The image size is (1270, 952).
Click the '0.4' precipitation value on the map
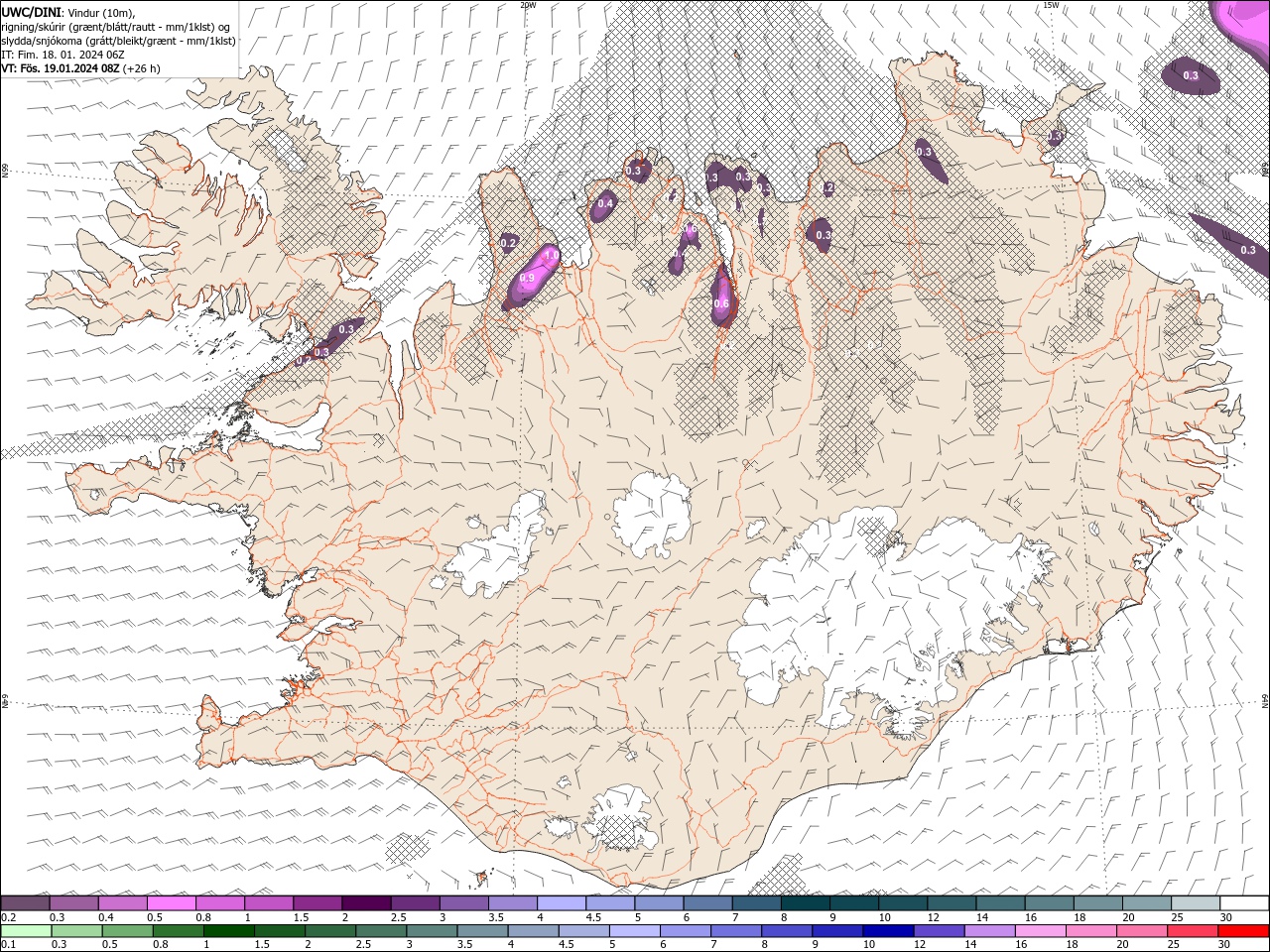604,203
